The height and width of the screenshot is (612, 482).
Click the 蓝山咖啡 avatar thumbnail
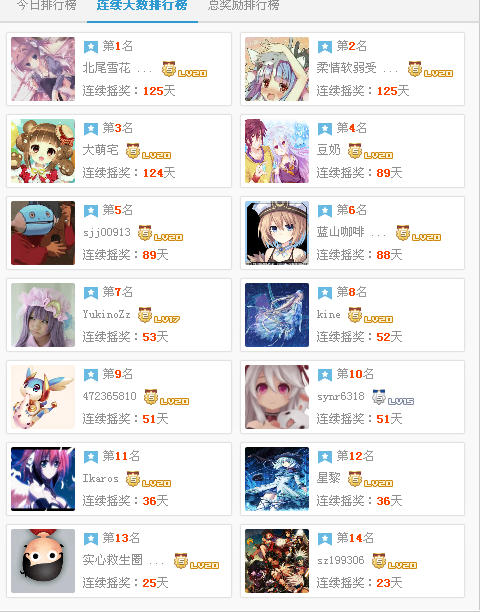[x=277, y=233]
